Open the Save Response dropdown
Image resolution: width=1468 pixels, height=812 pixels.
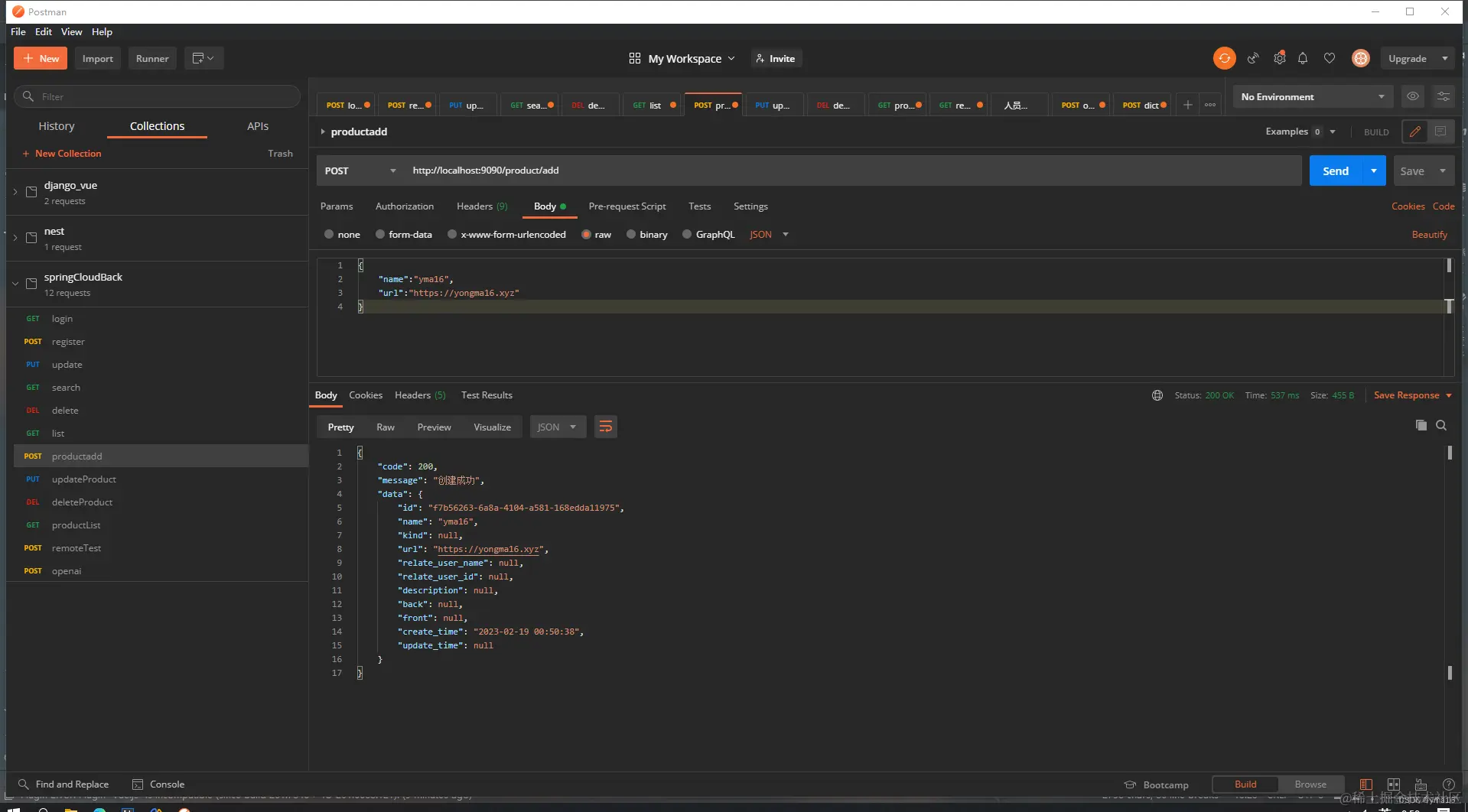pyautogui.click(x=1412, y=395)
